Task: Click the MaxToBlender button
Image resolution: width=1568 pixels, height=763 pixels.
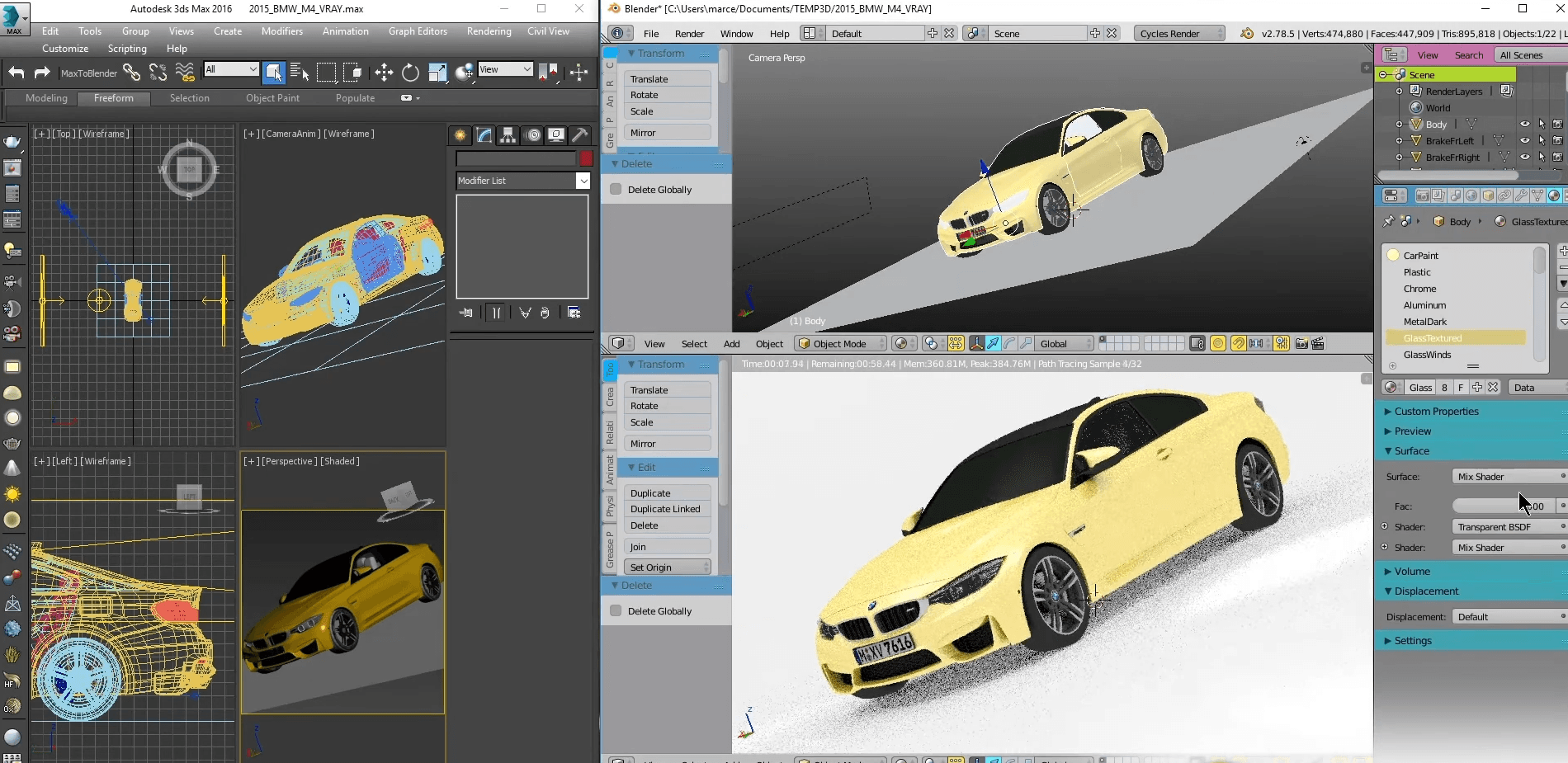Action: (90, 73)
